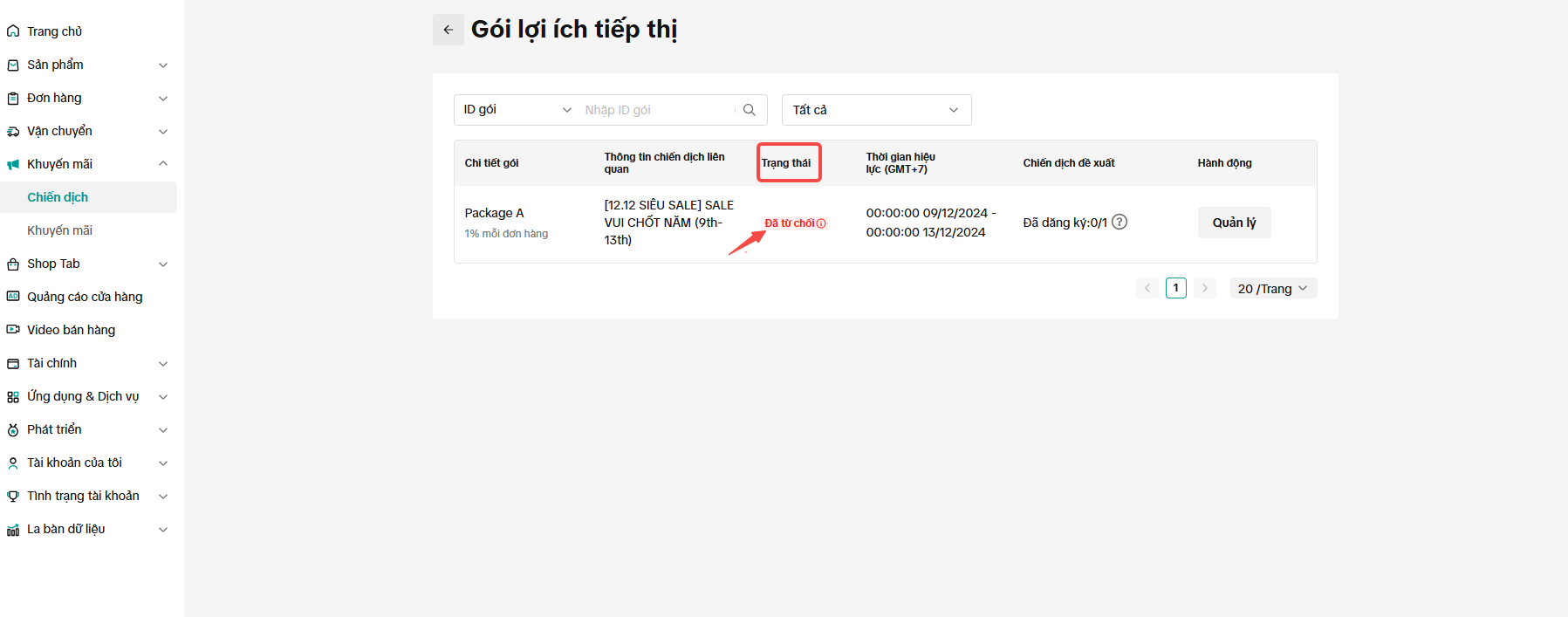
Task: Open Khuyến mãi submenu item
Action: [59, 230]
